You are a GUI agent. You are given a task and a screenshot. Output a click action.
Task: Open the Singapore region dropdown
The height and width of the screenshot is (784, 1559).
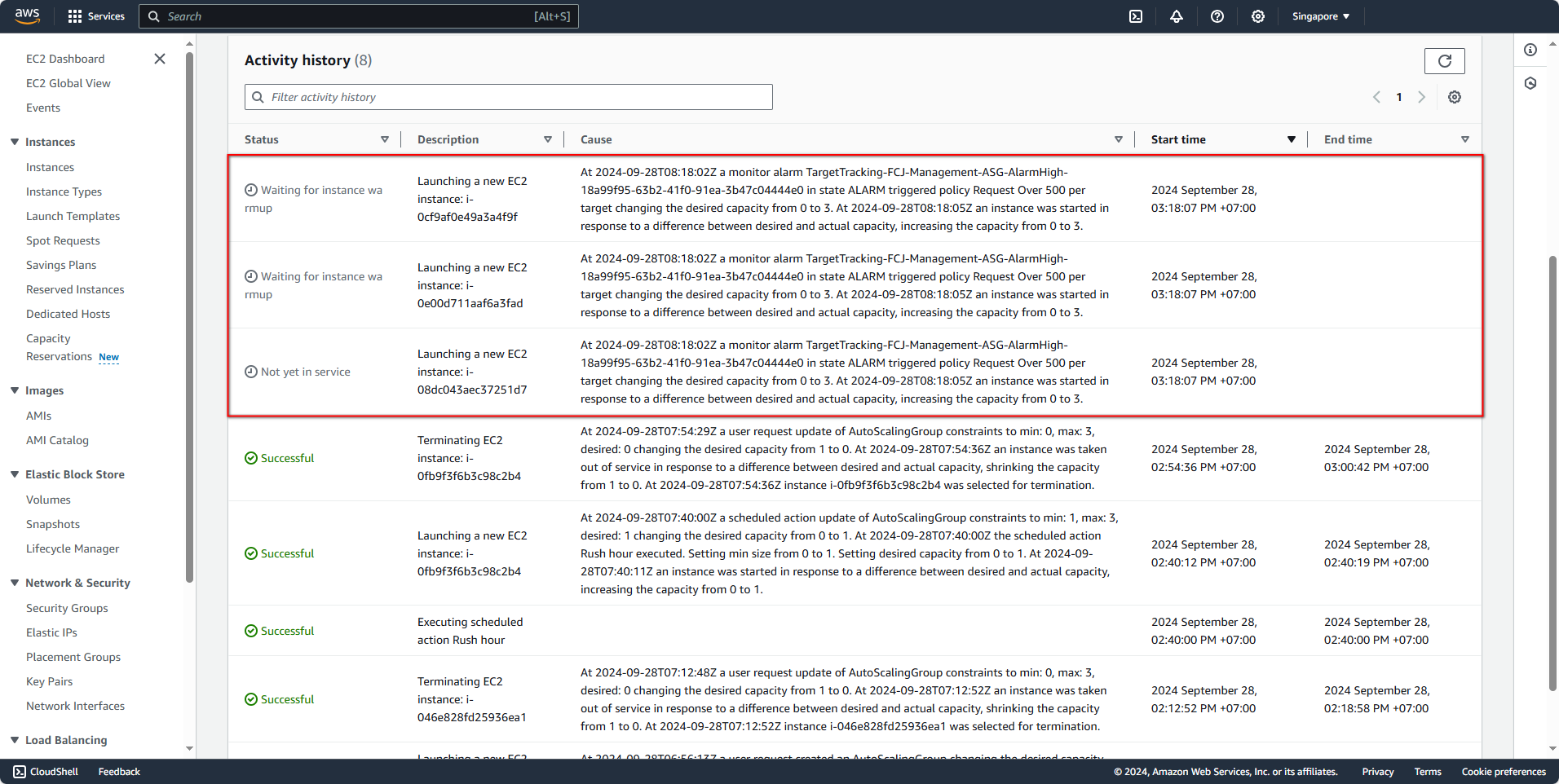tap(1319, 16)
